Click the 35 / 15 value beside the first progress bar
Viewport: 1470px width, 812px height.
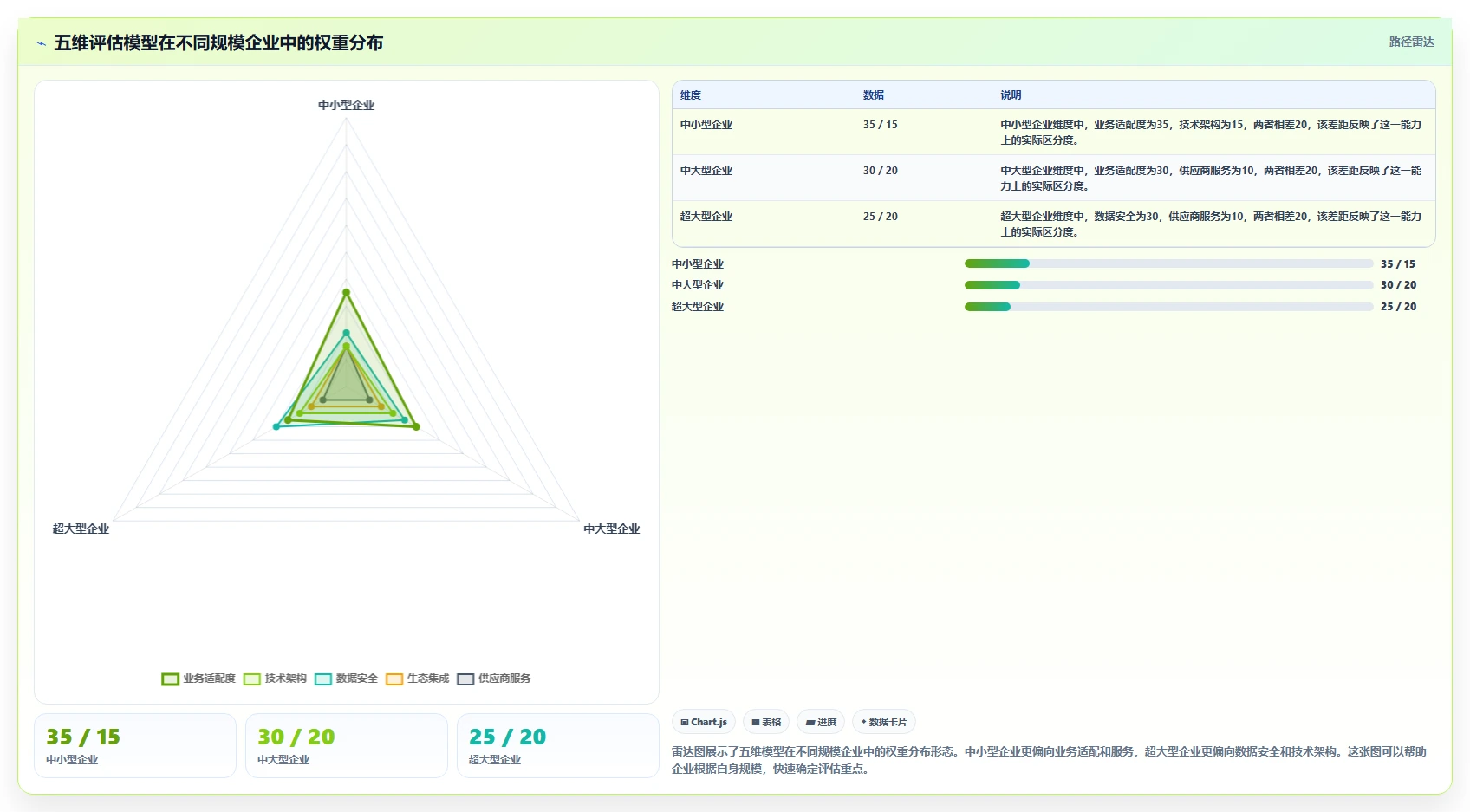(x=1398, y=264)
